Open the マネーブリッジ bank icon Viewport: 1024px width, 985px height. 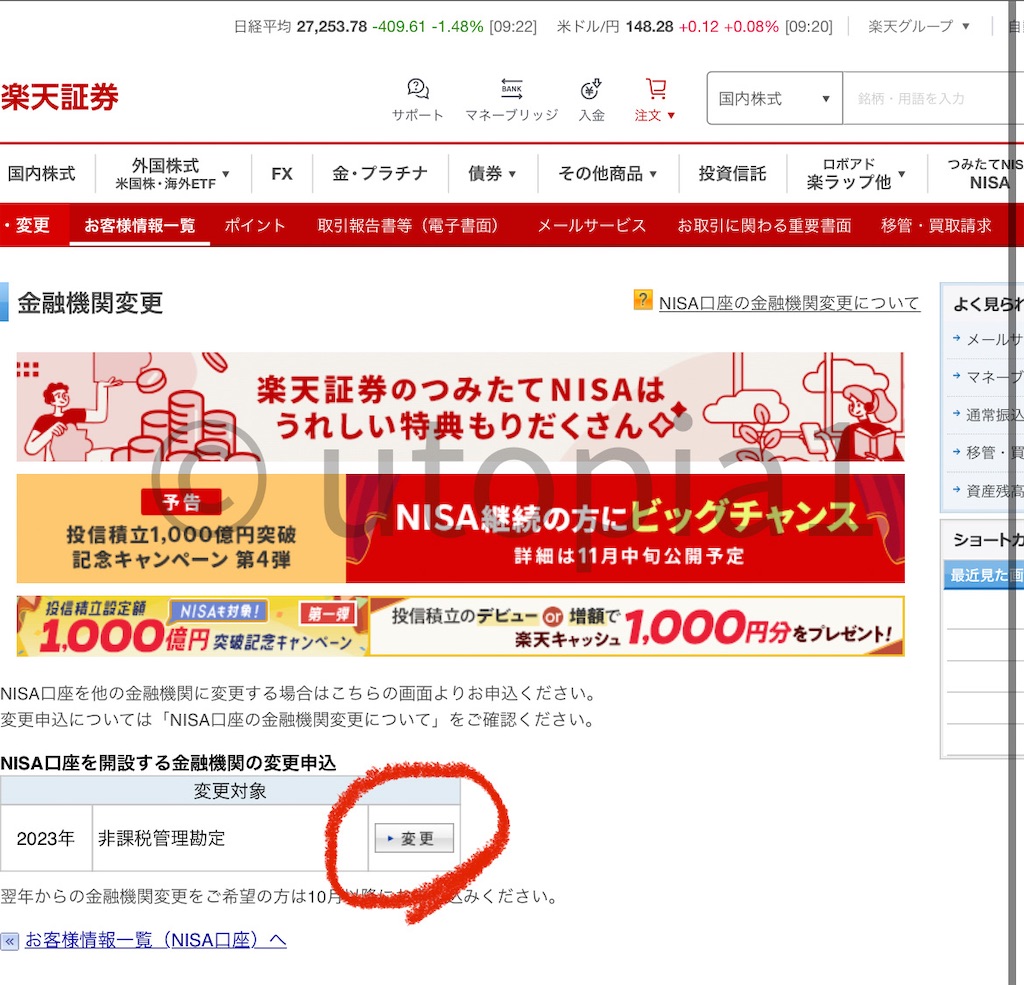click(x=511, y=88)
